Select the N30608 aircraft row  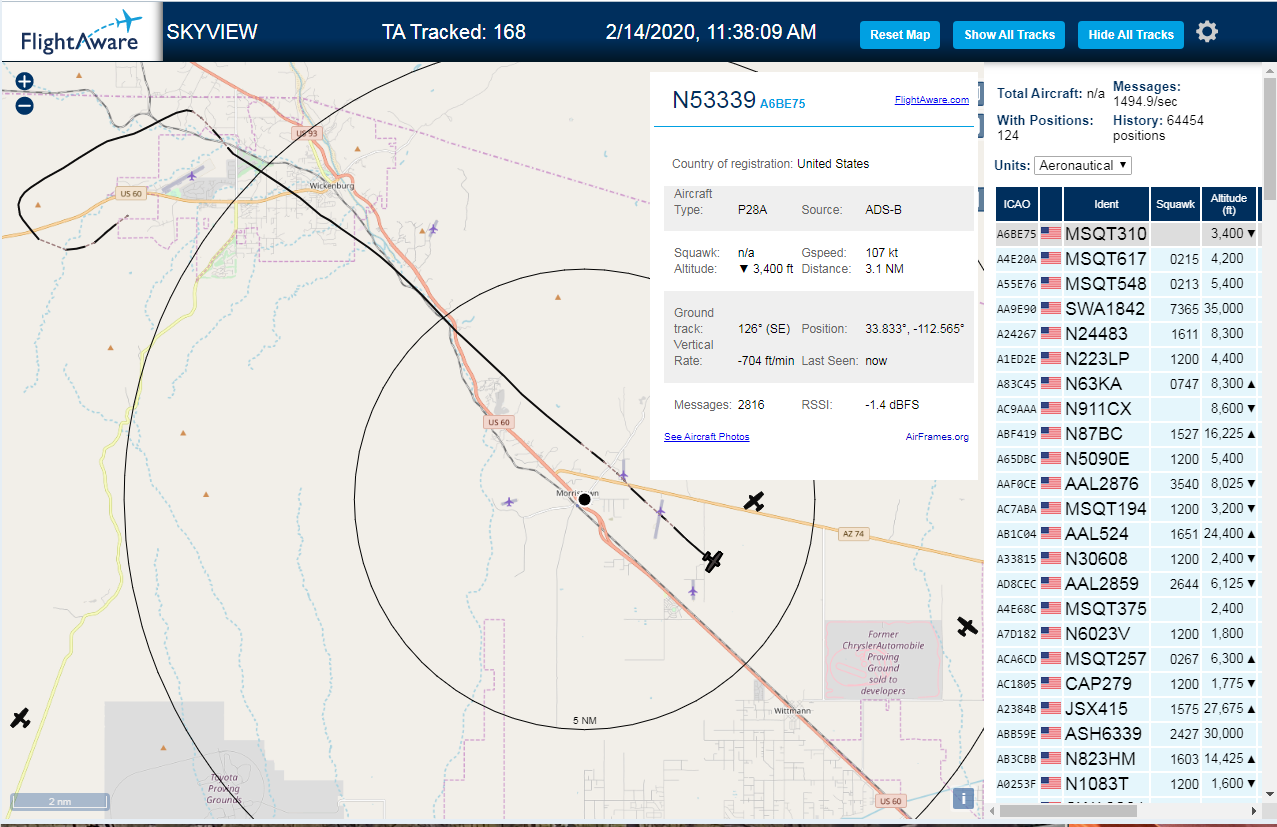1127,559
